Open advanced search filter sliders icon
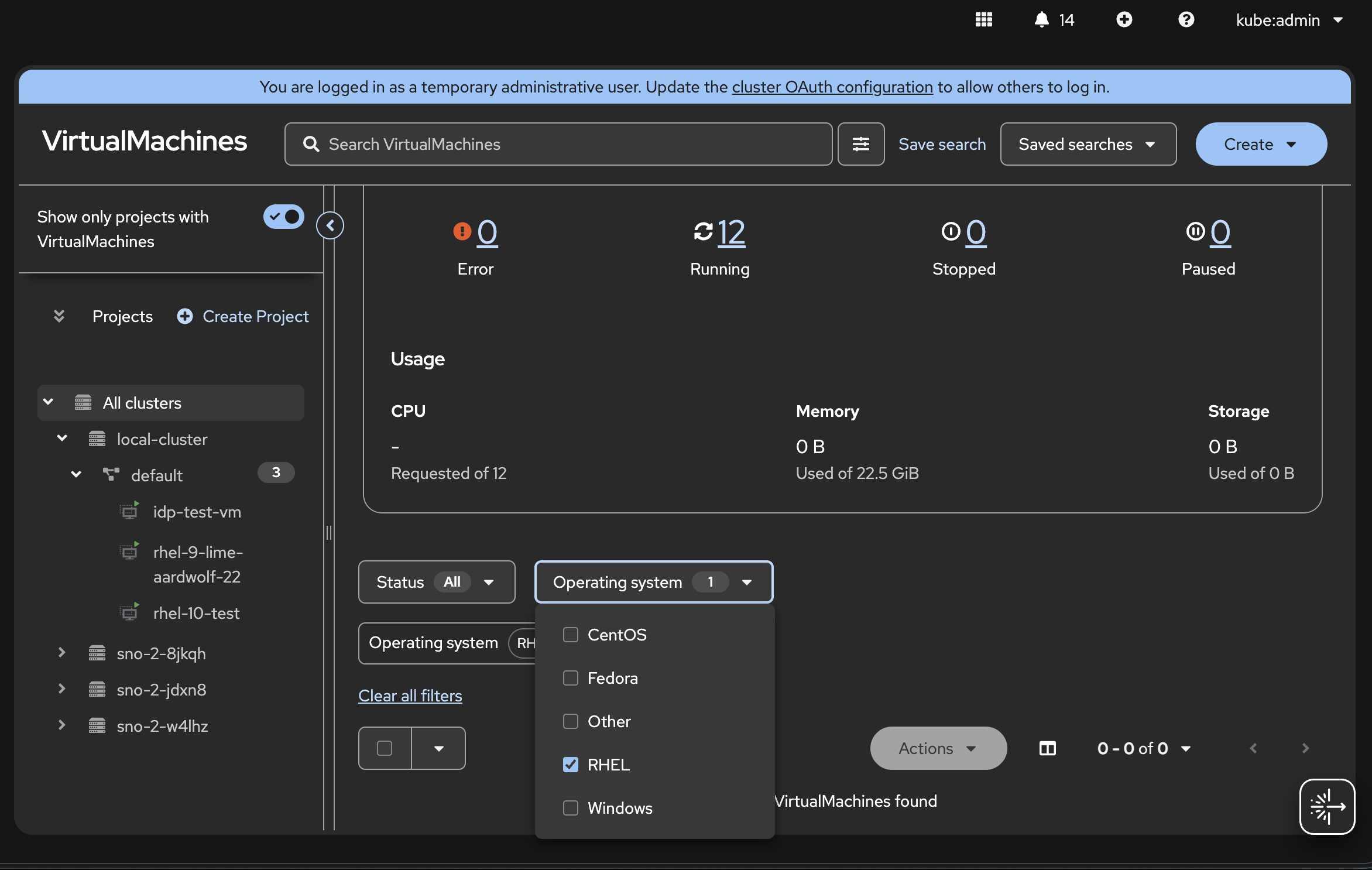This screenshot has width=1372, height=870. coord(860,144)
